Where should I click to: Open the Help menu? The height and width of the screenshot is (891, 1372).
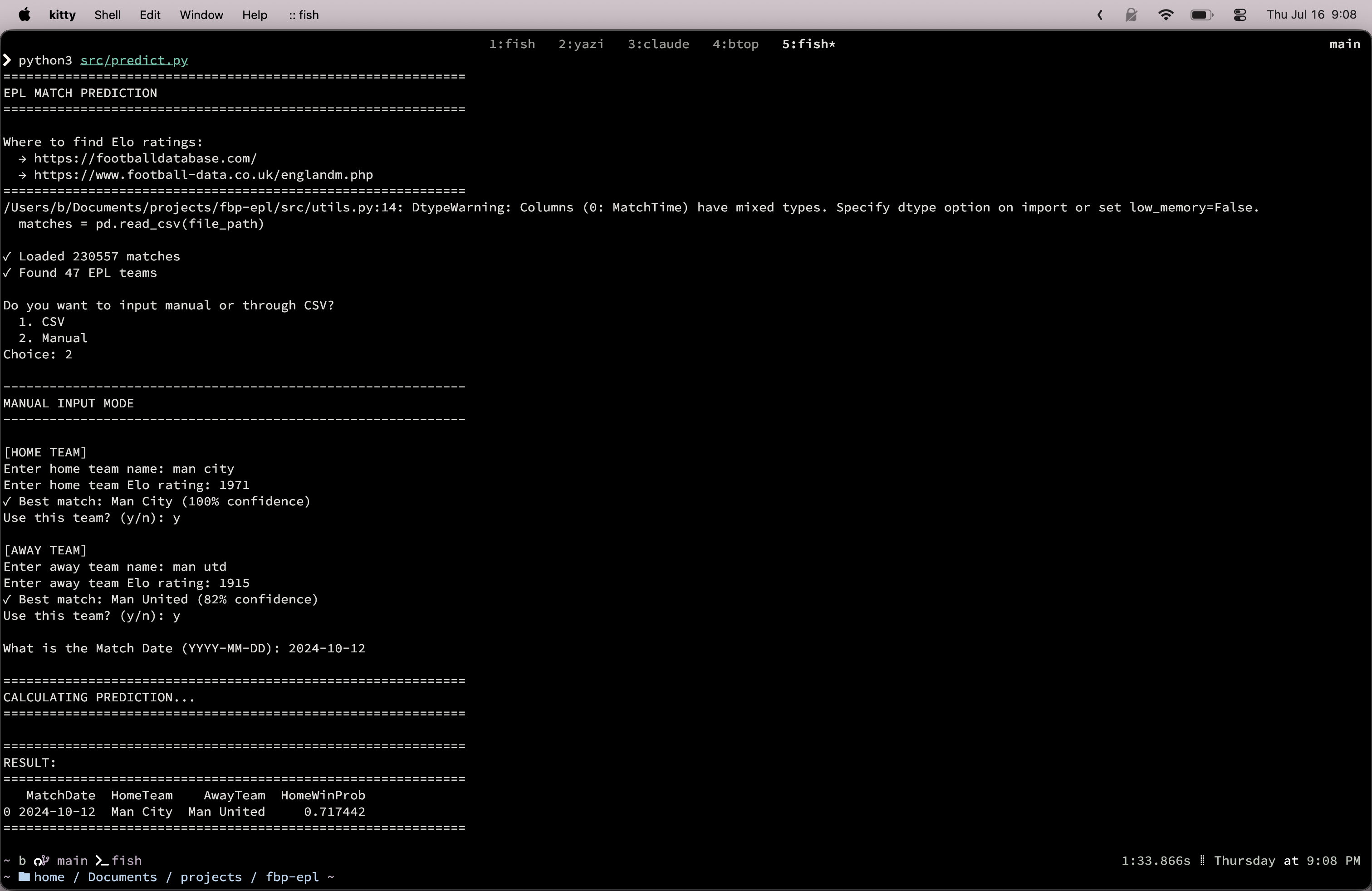(254, 15)
